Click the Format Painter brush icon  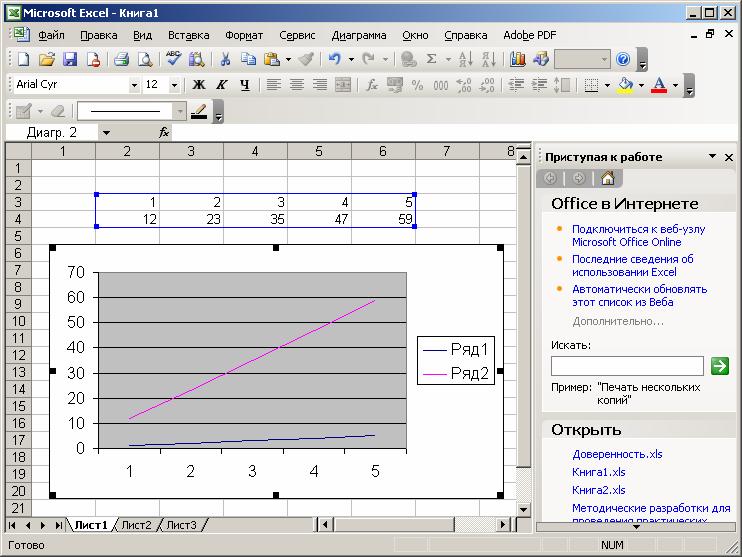307,59
